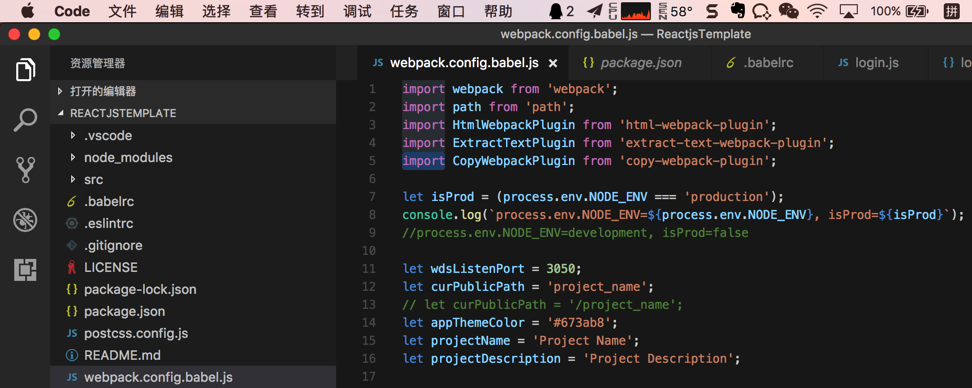This screenshot has width=972, height=388.
Task: Open README.md in the file tree
Action: (x=122, y=356)
